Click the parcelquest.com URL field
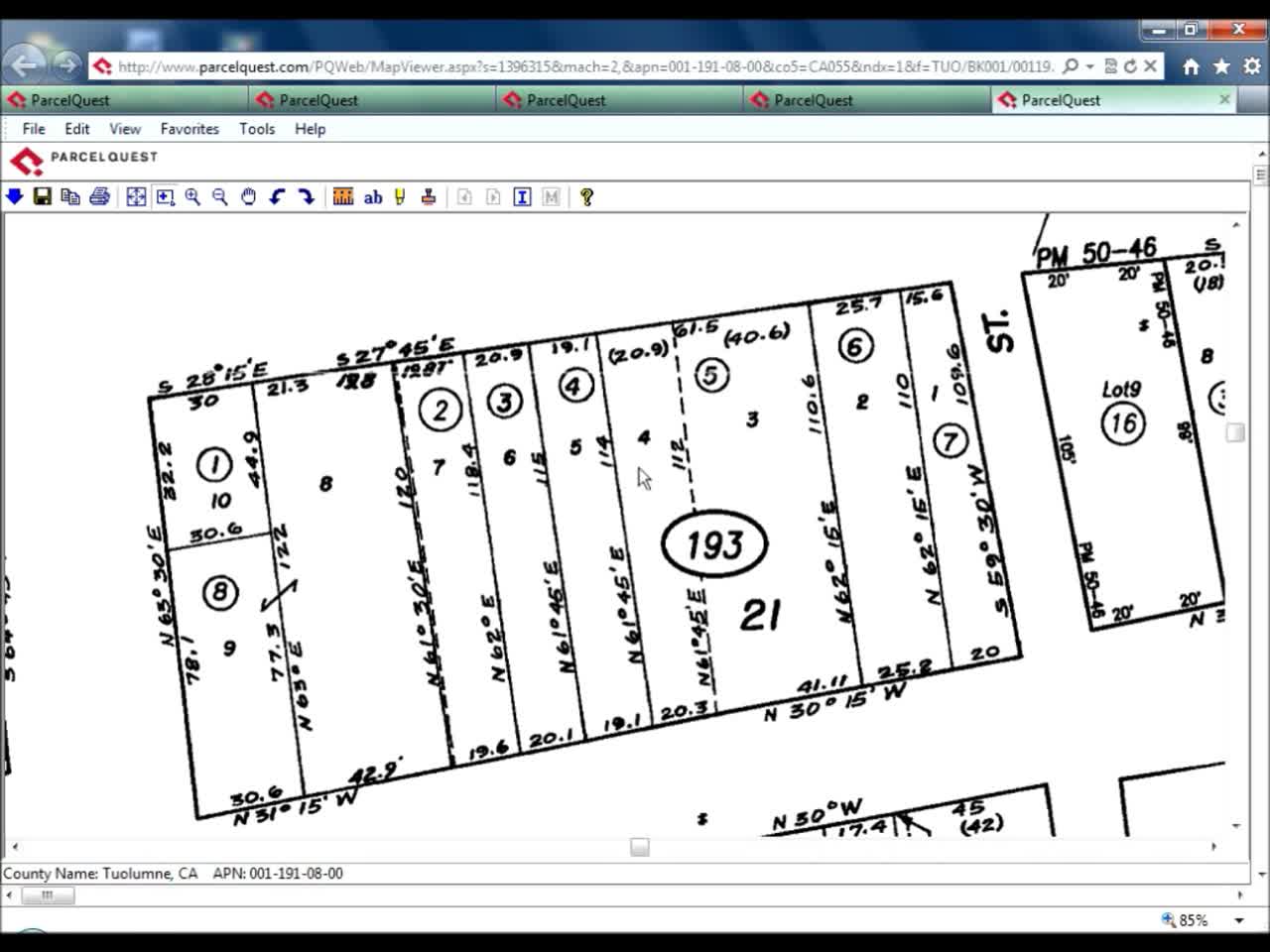 point(585,66)
